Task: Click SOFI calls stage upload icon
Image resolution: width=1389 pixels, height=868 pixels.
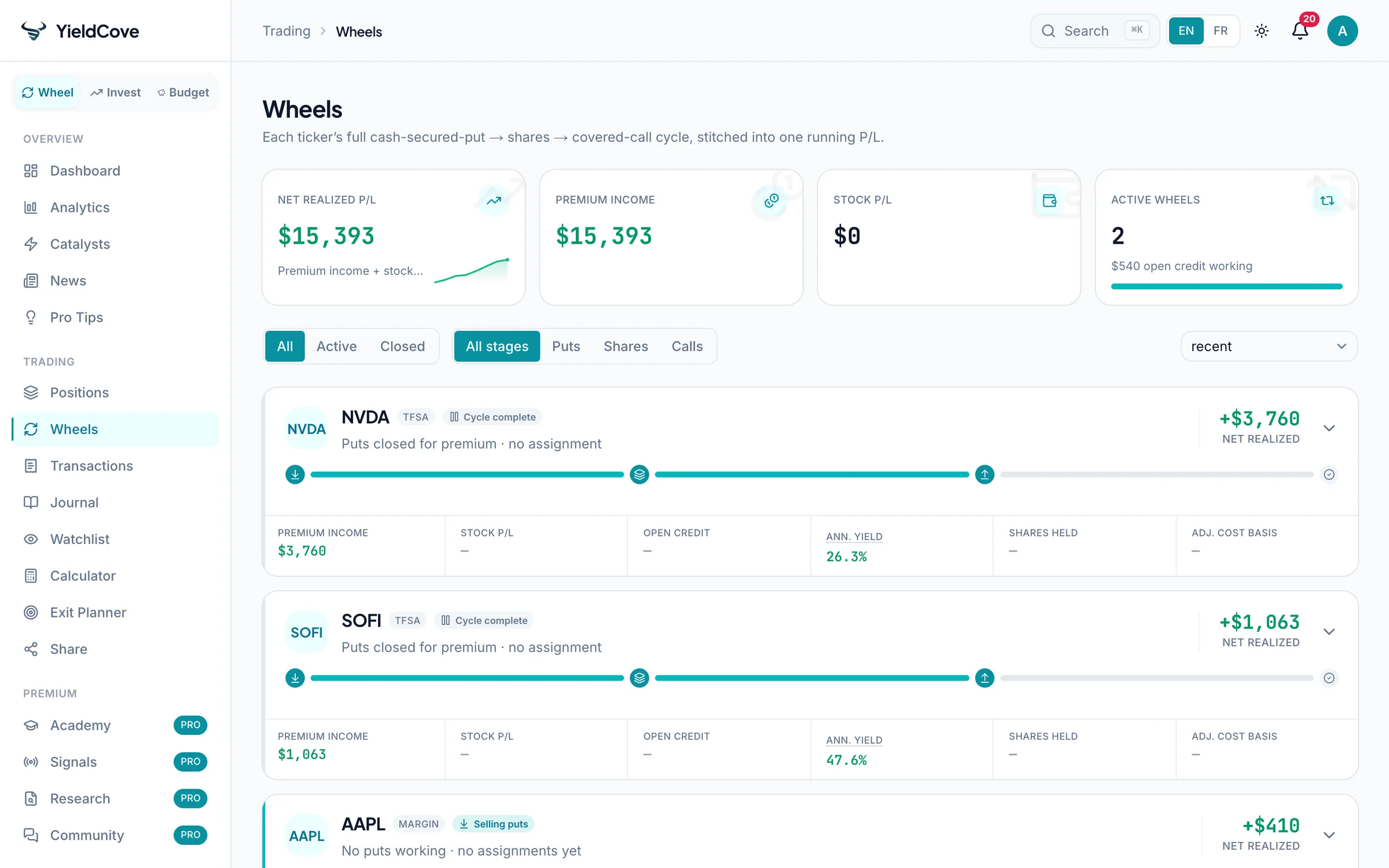Action: [984, 678]
